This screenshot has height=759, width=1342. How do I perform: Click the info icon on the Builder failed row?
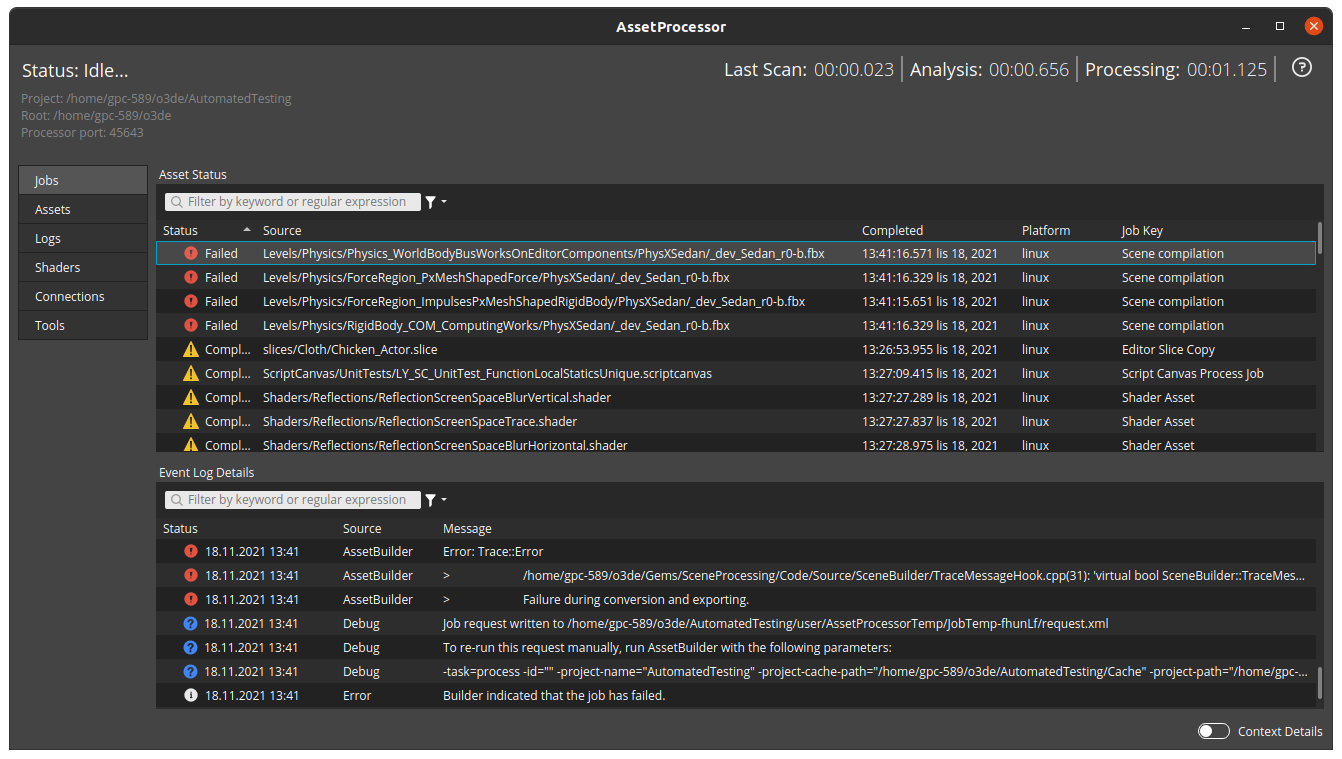[x=189, y=695]
